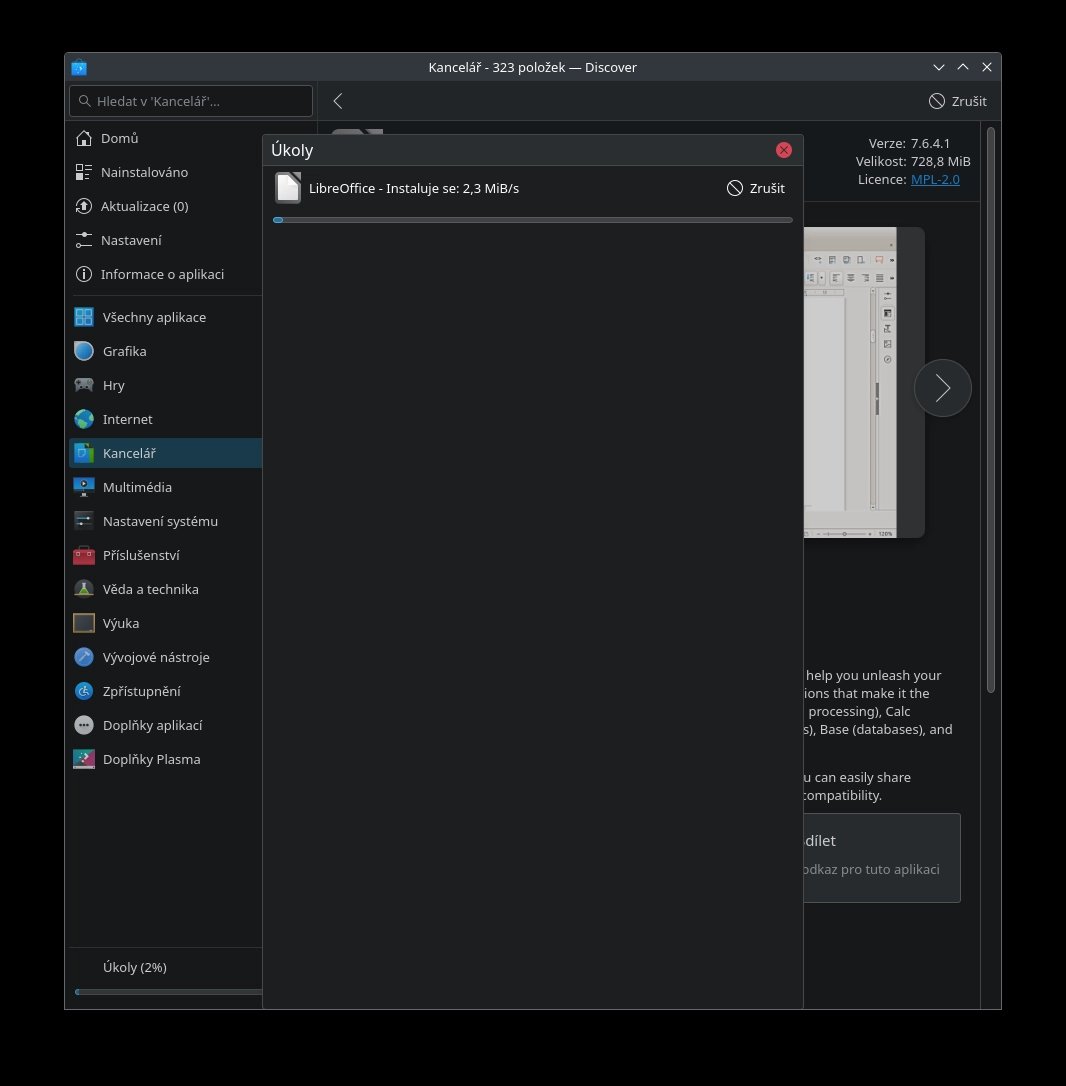Select the Grafika category

click(x=165, y=351)
